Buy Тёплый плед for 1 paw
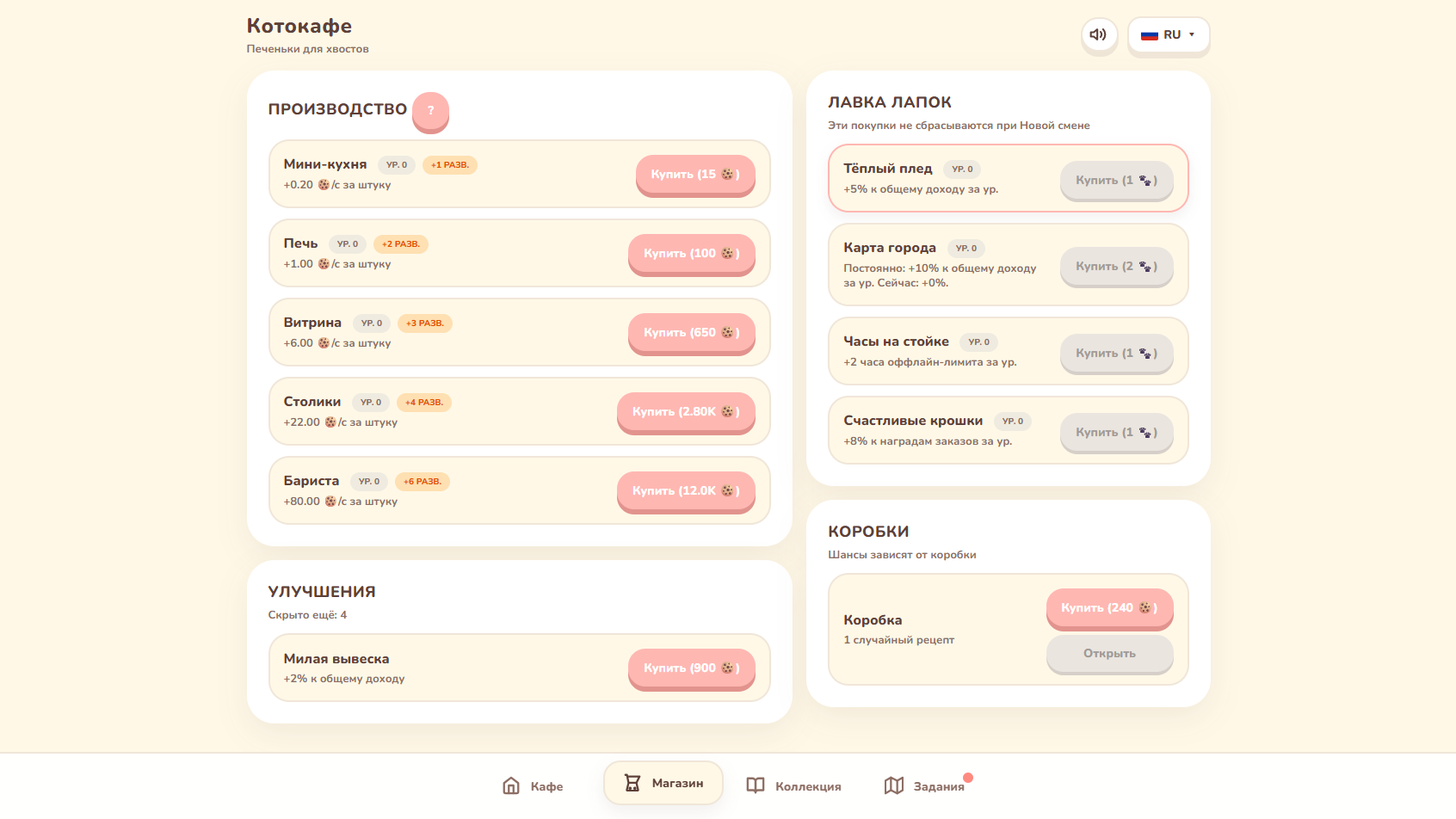Image resolution: width=1456 pixels, height=819 pixels. pyautogui.click(x=1117, y=181)
